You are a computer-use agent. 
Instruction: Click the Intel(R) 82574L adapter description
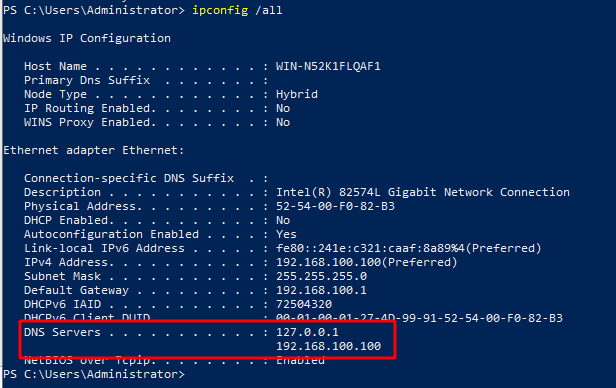pos(423,192)
